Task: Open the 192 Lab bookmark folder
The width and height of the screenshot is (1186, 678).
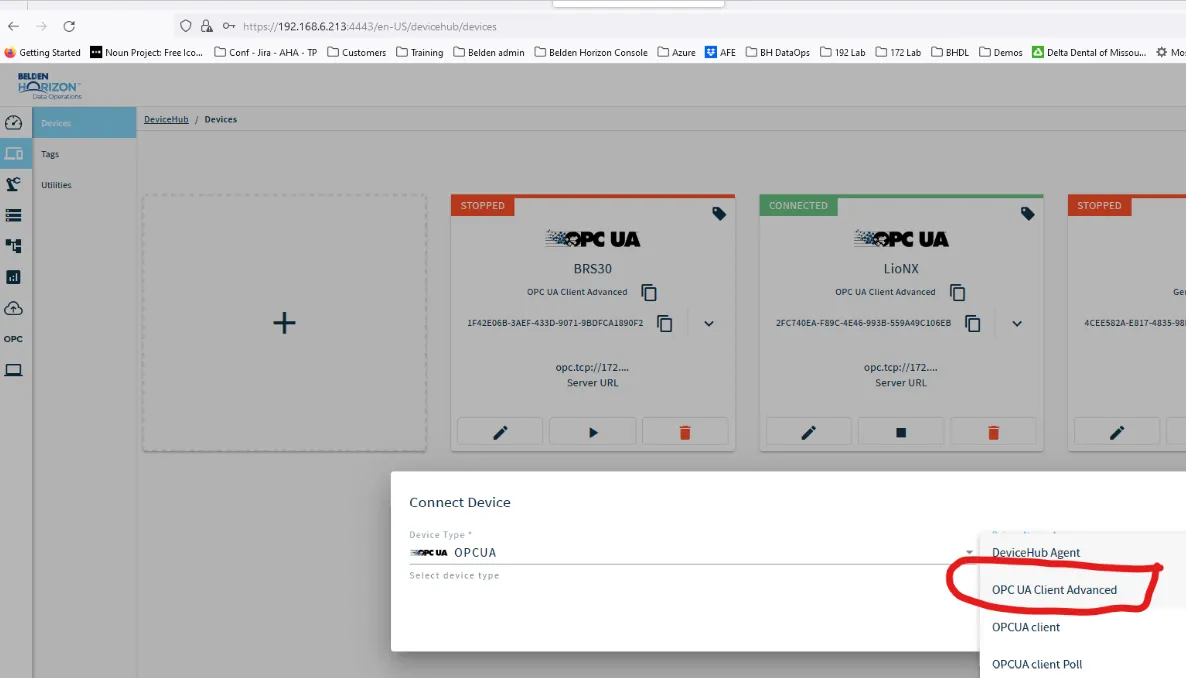Action: 843,52
